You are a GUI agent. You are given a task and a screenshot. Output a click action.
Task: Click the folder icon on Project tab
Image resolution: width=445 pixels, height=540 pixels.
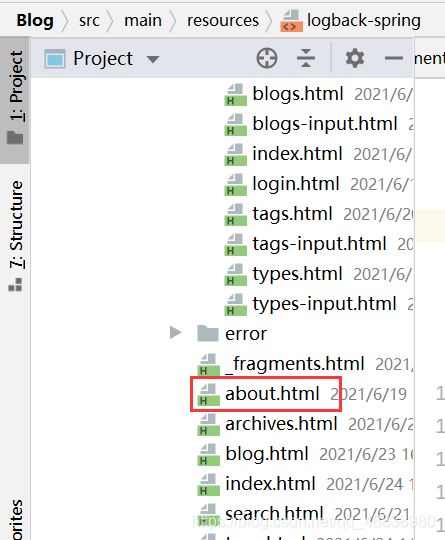tap(15, 137)
